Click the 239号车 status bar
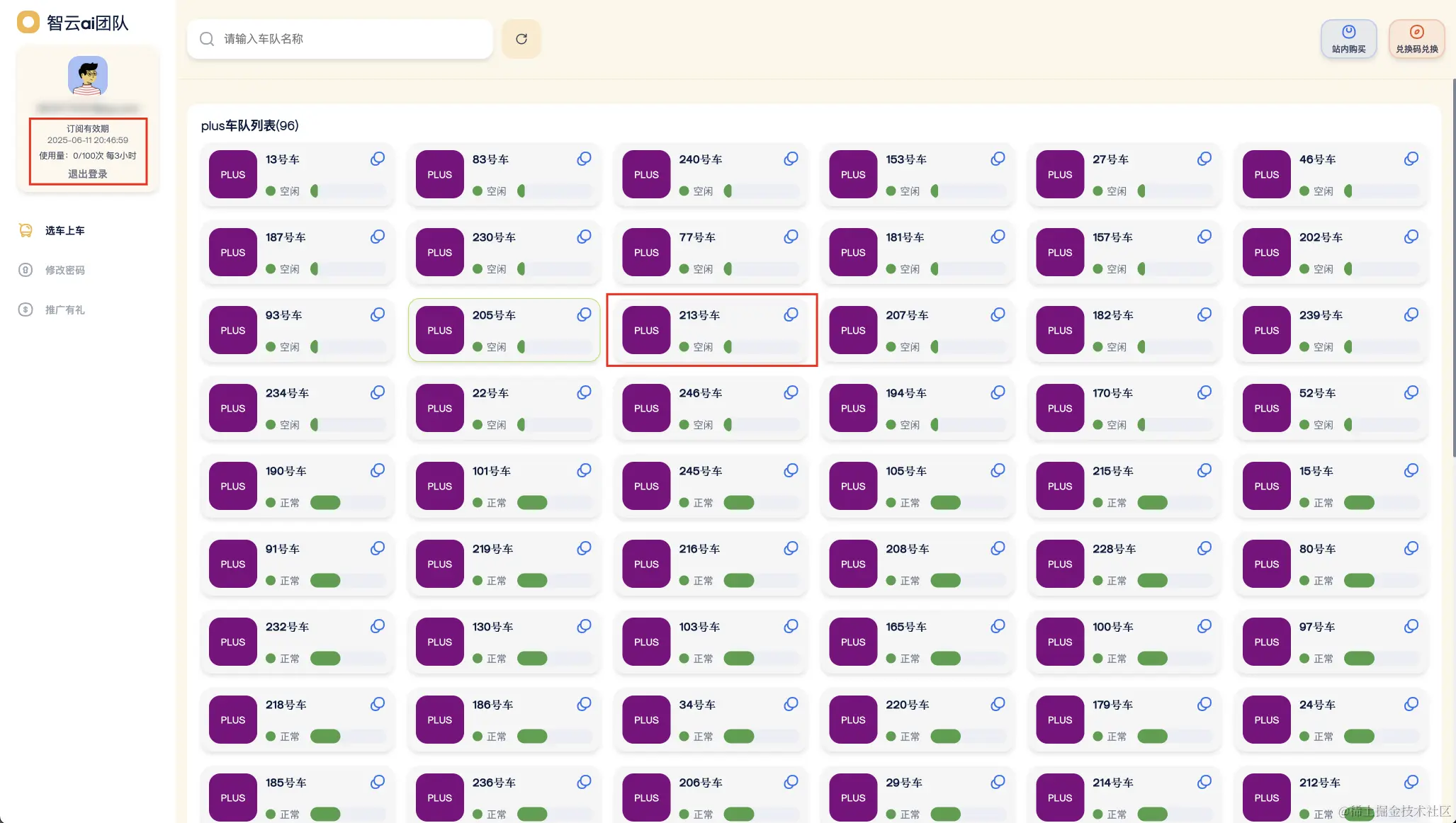The height and width of the screenshot is (823, 1456). coord(1382,347)
